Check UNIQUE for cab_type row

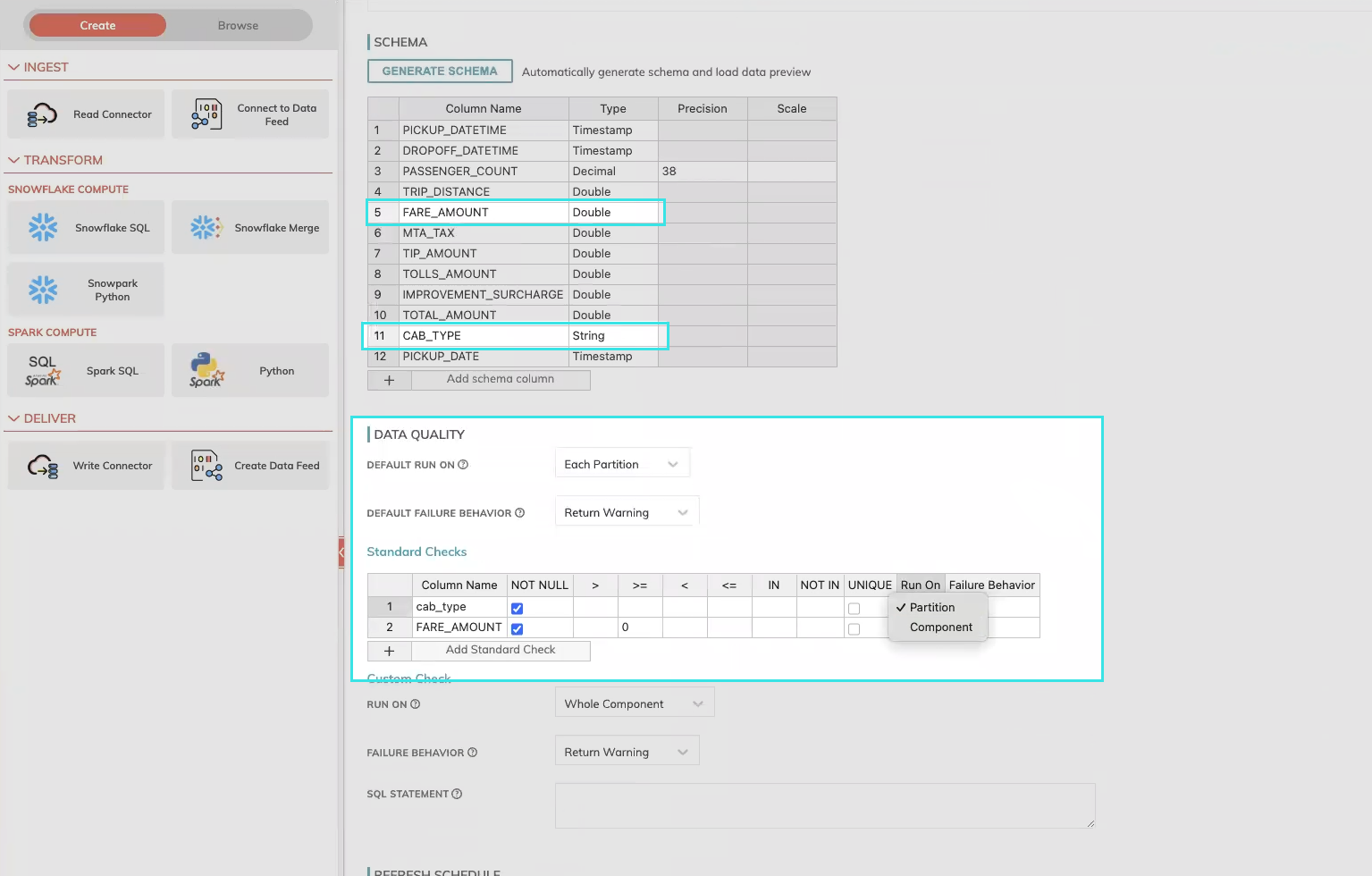point(854,609)
